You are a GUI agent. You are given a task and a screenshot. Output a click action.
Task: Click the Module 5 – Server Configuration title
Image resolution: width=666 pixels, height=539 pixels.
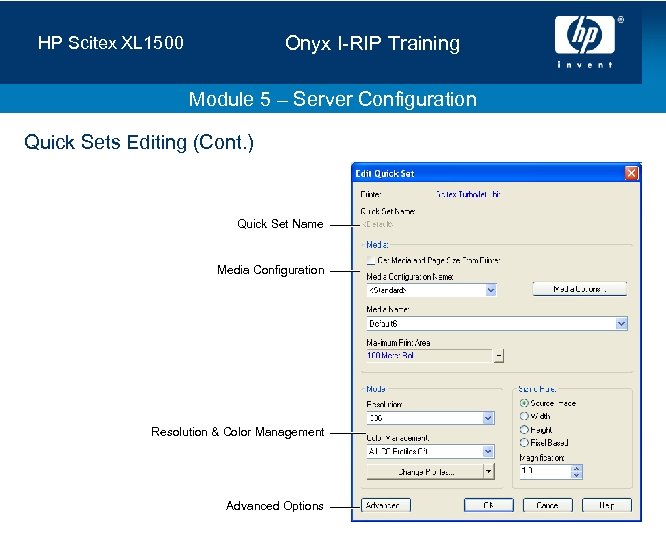(x=333, y=99)
